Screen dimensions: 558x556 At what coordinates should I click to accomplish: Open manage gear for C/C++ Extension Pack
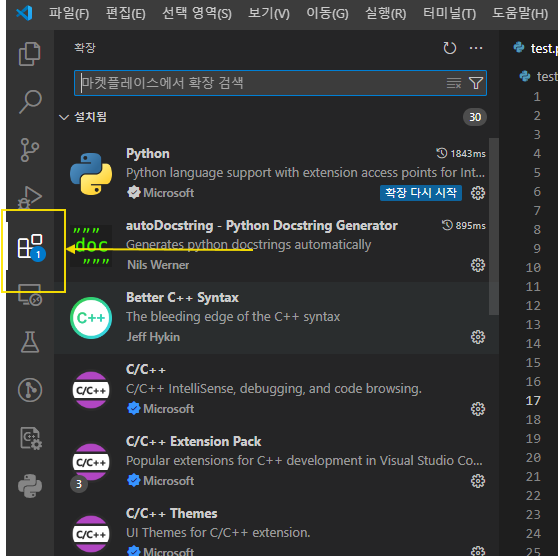click(x=478, y=481)
